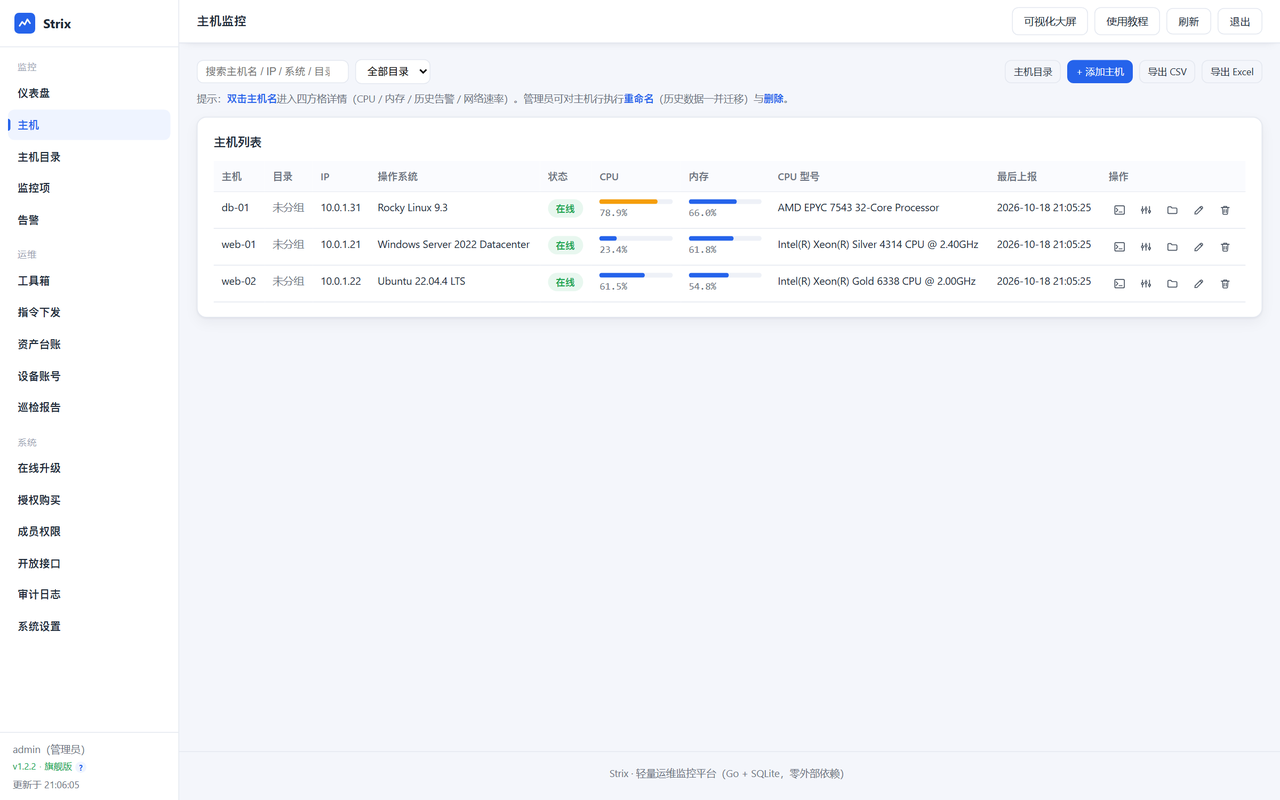The image size is (1280, 800).
Task: Click the Strix logo icon
Action: click(x=25, y=23)
